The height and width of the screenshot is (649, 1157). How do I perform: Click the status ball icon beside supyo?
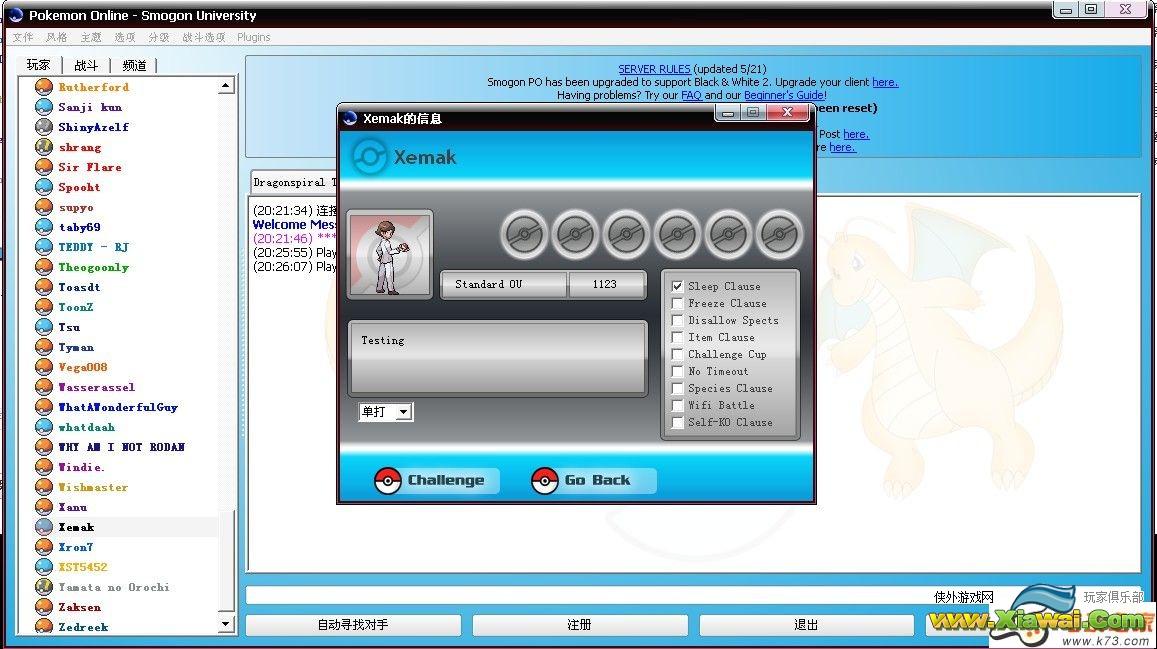pos(44,207)
